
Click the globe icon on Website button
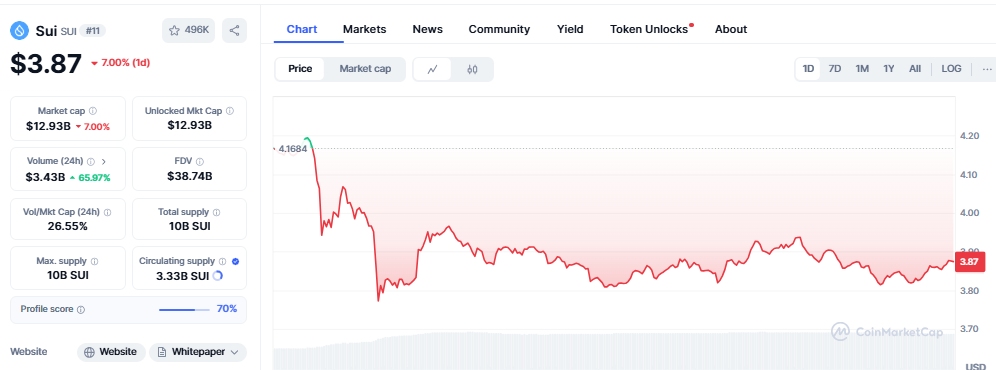pos(90,352)
